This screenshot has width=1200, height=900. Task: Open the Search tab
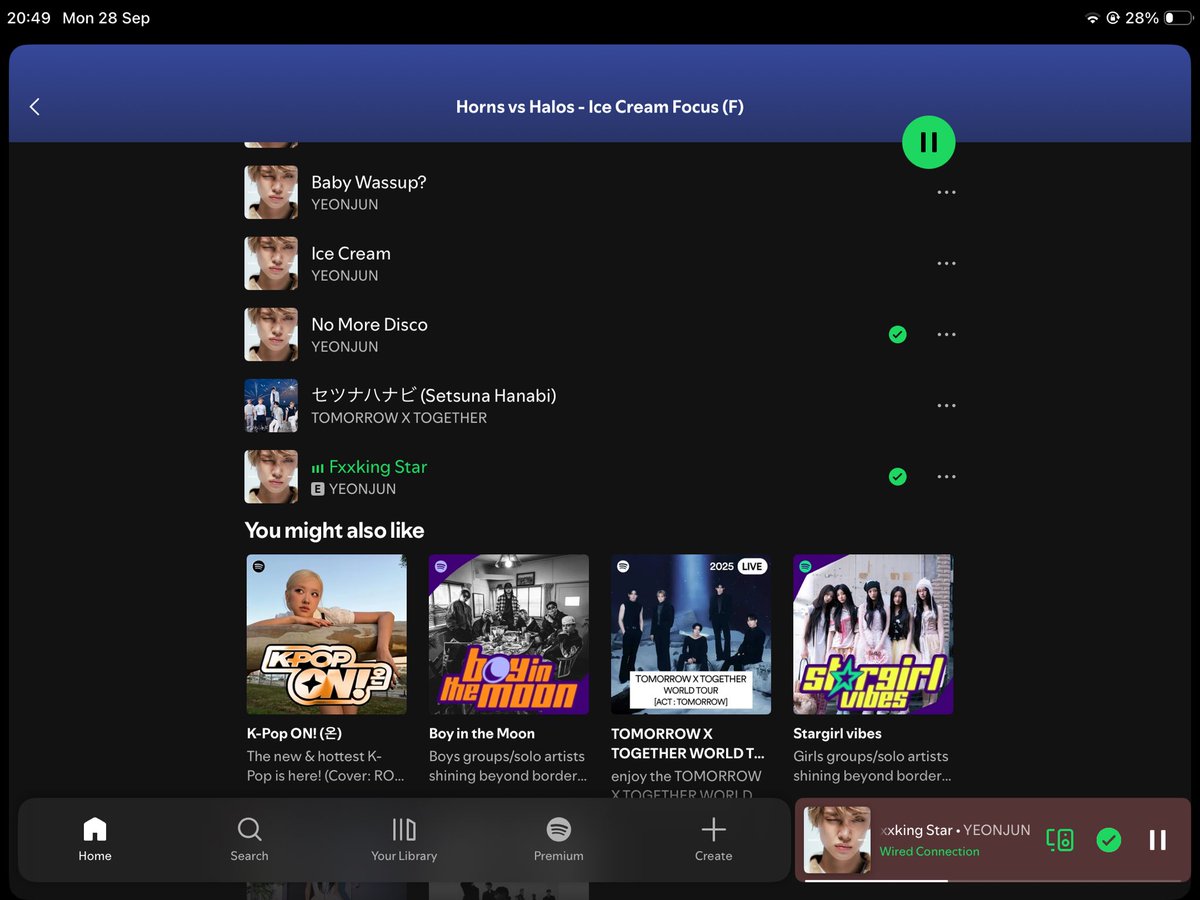(x=249, y=839)
